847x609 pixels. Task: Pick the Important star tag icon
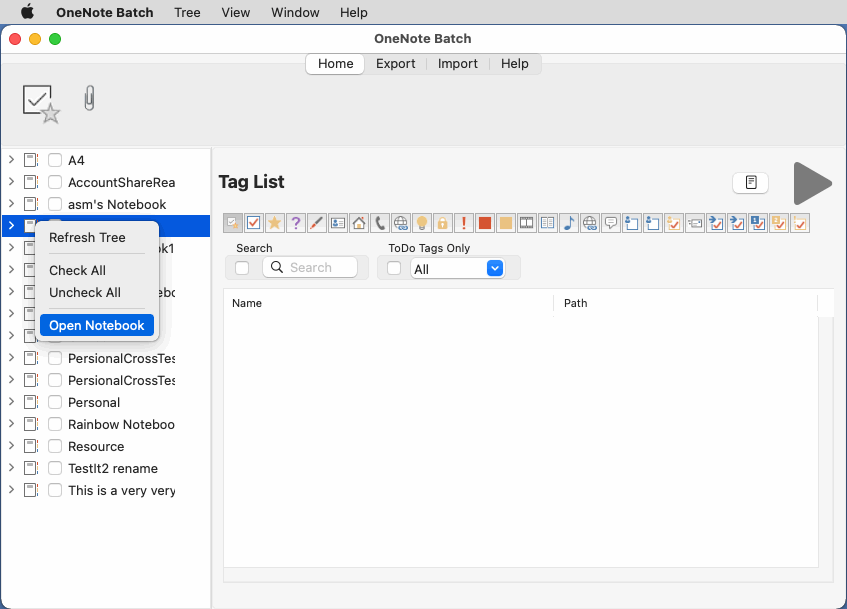point(275,223)
